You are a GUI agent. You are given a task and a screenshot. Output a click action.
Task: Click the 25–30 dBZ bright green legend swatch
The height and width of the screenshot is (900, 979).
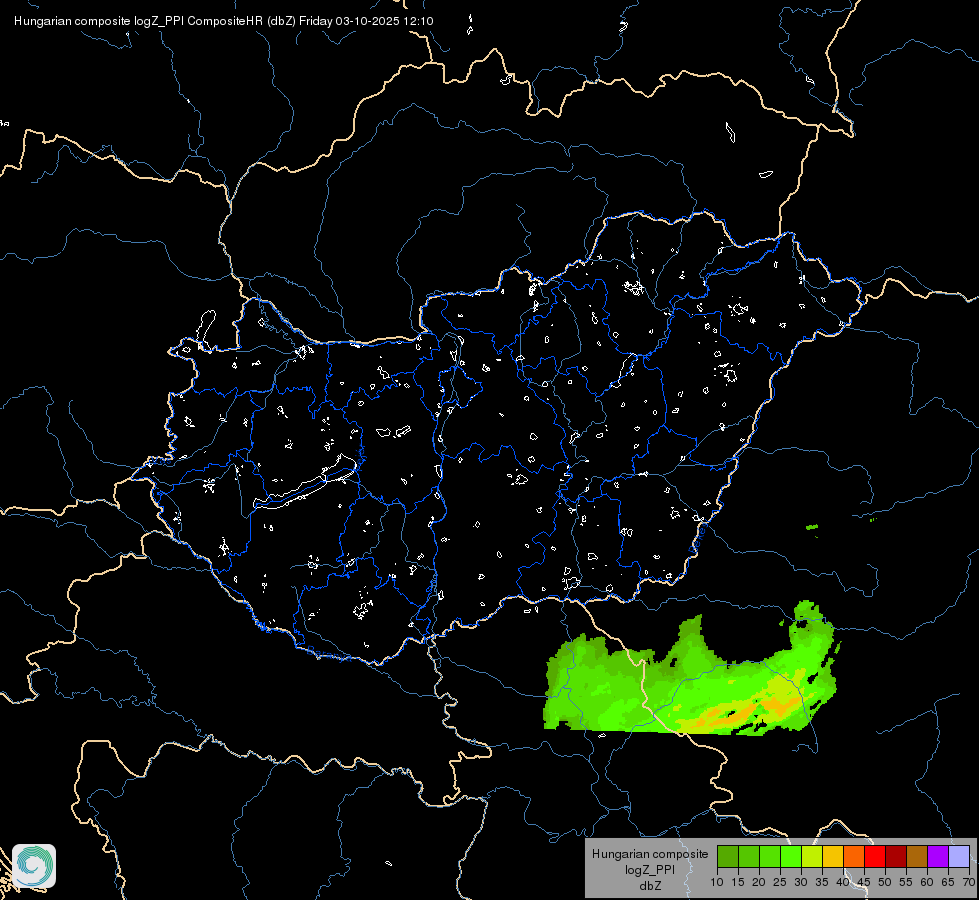(791, 856)
